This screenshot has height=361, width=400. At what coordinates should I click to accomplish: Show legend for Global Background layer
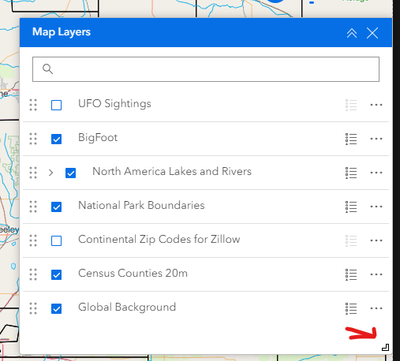[x=351, y=308]
